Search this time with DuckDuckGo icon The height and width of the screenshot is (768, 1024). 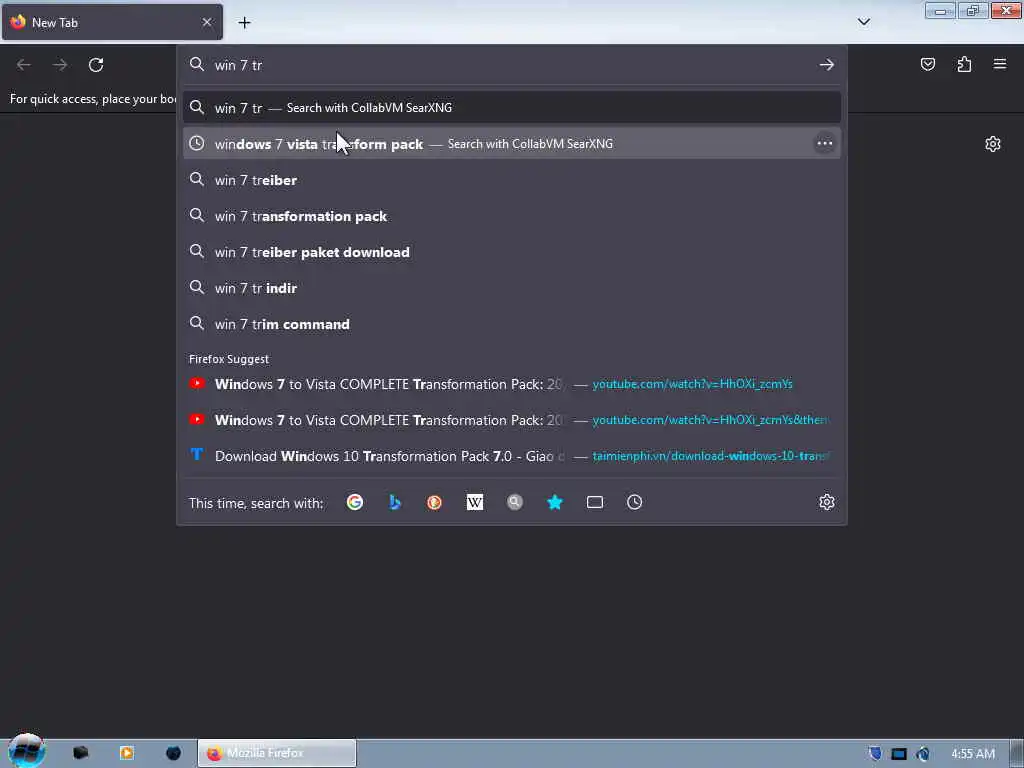434,502
